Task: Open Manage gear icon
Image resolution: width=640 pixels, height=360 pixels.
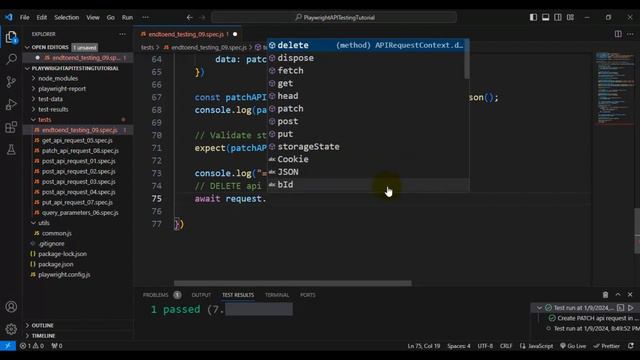Action: [x=11, y=329]
